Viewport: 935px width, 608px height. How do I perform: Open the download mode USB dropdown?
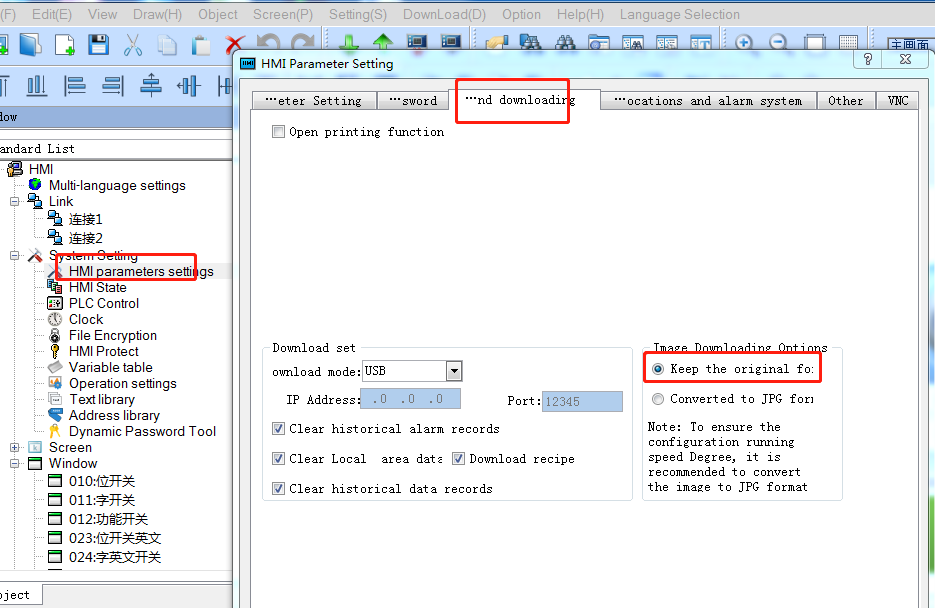click(x=454, y=371)
